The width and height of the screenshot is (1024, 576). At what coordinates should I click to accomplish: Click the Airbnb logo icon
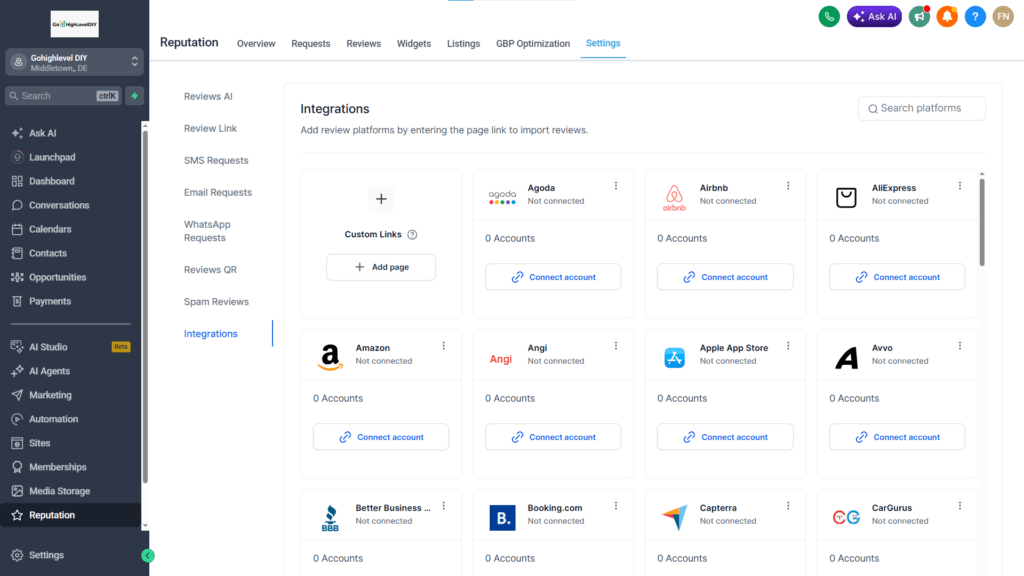pyautogui.click(x=674, y=197)
